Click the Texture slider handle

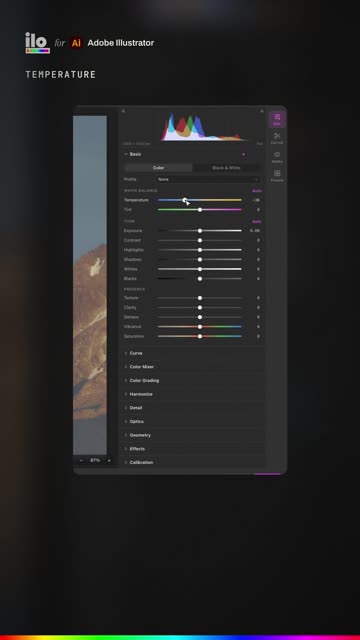[x=200, y=298]
